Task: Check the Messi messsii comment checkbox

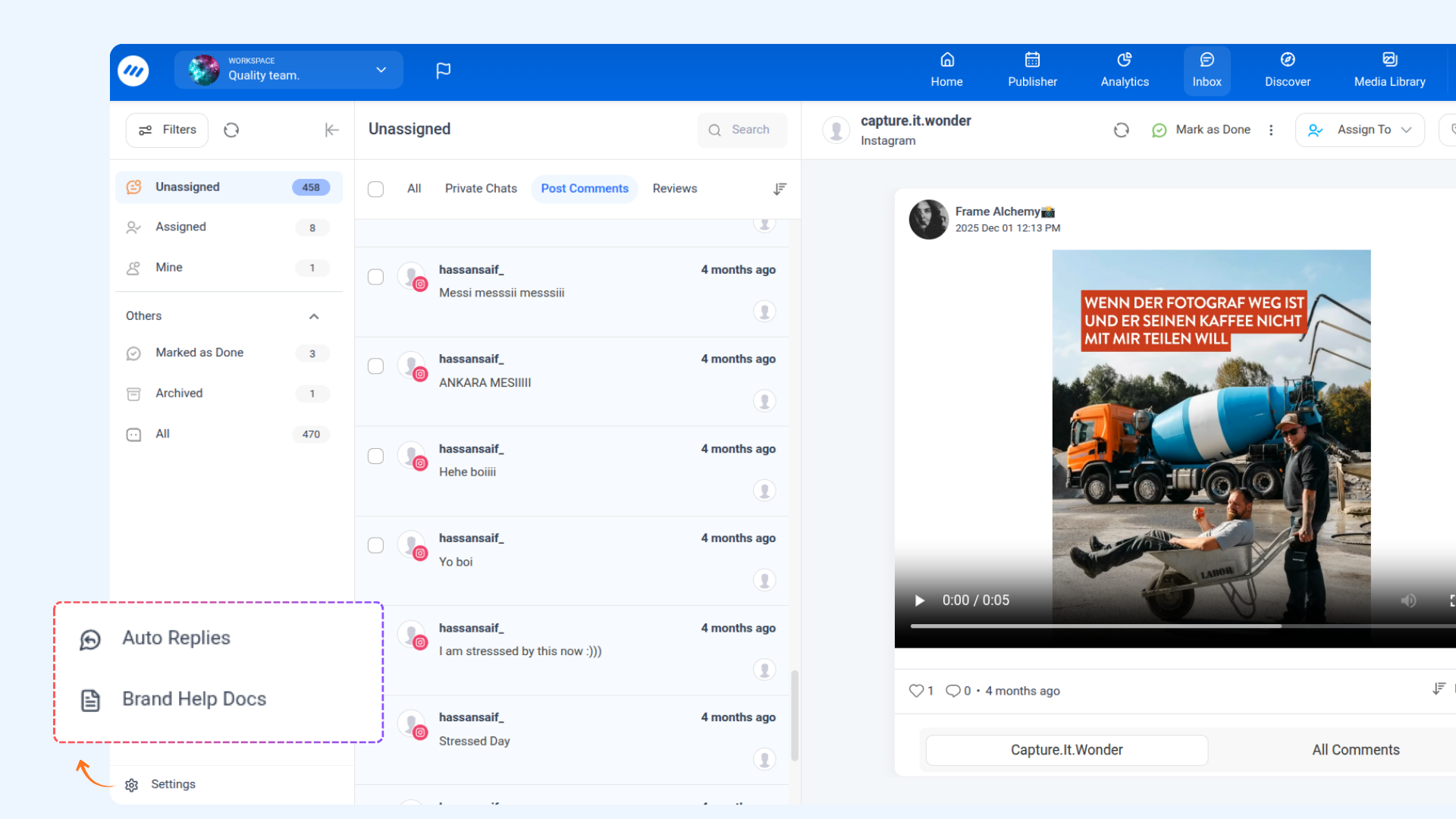Action: [x=375, y=277]
